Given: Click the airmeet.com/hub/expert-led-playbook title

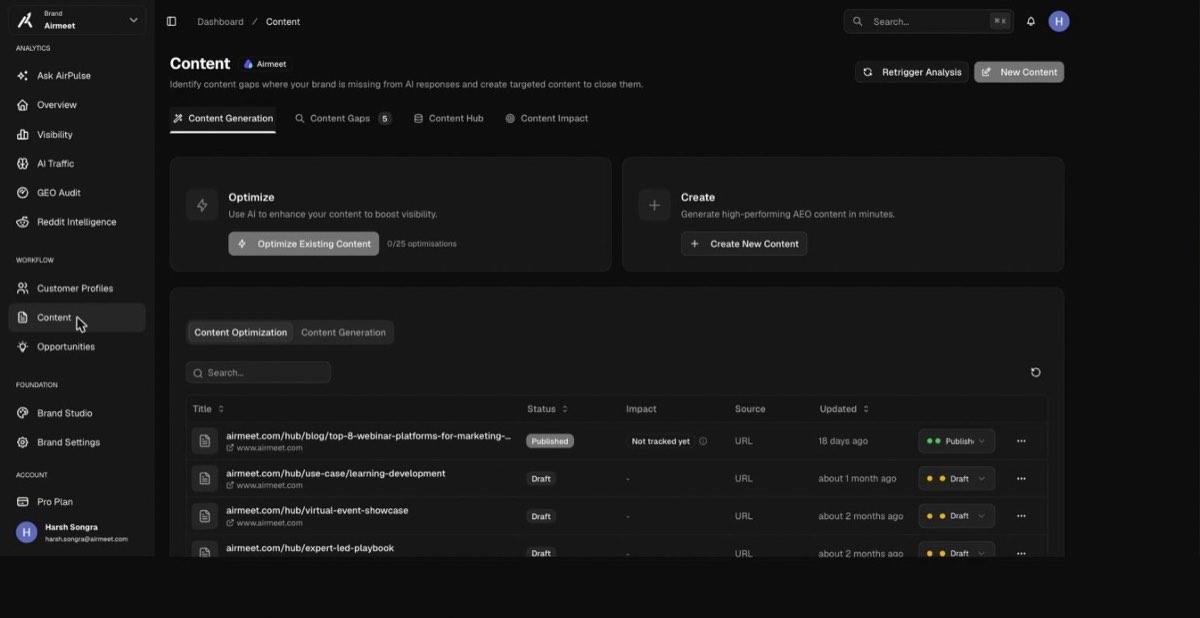Looking at the screenshot, I should (x=310, y=548).
